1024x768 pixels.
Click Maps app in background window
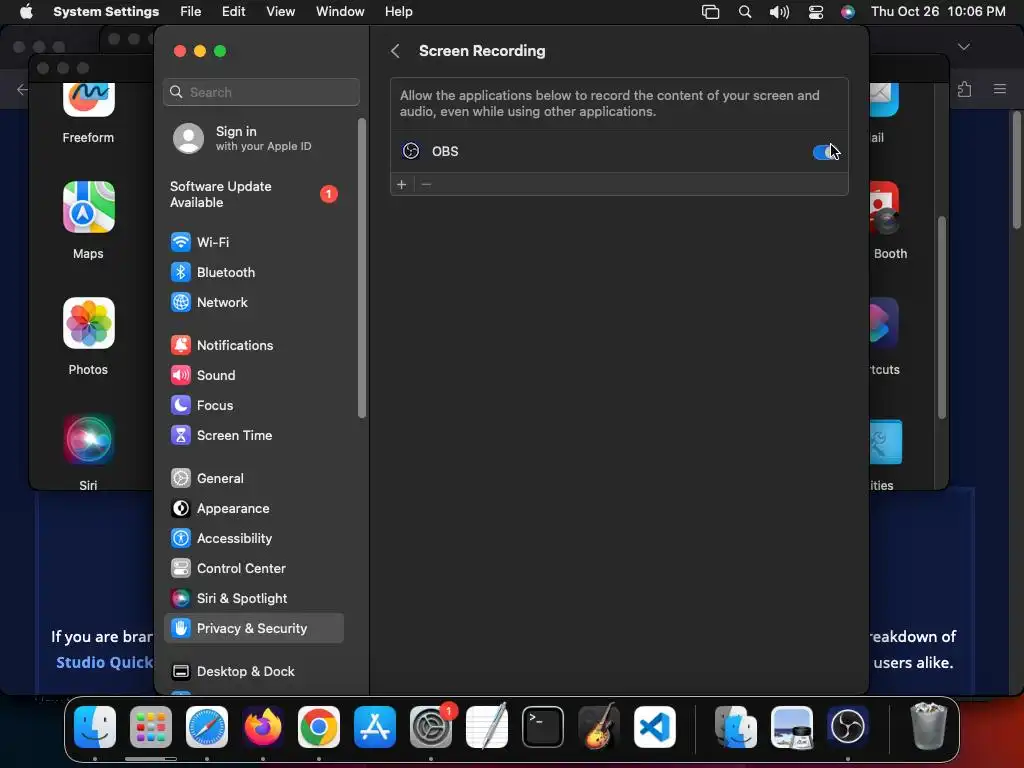pos(88,221)
